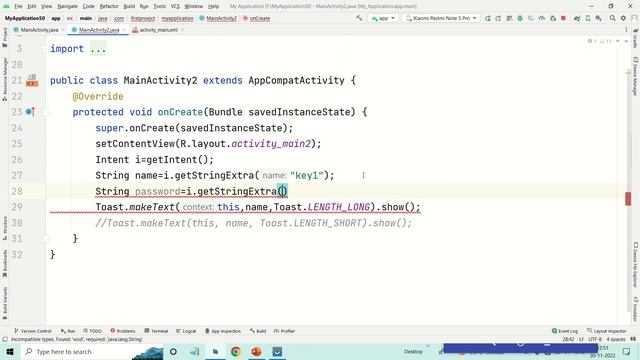Click MyApplication50 in the breadcrumb
640x360 pixels.
pyautogui.click(x=25, y=18)
